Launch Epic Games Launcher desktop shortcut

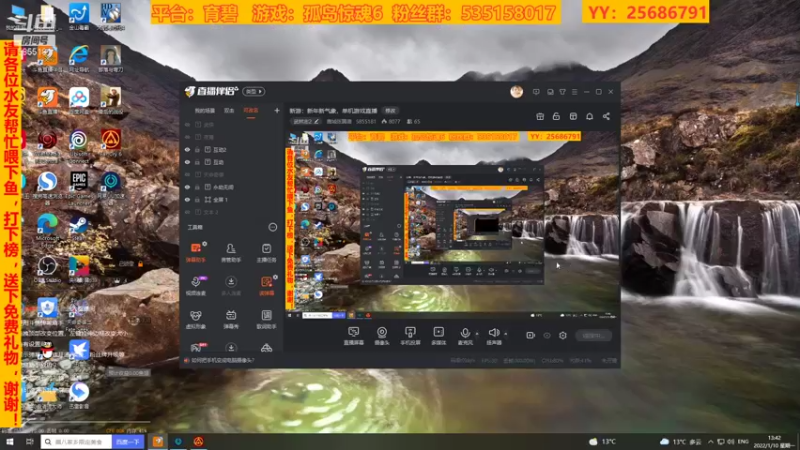coord(79,185)
